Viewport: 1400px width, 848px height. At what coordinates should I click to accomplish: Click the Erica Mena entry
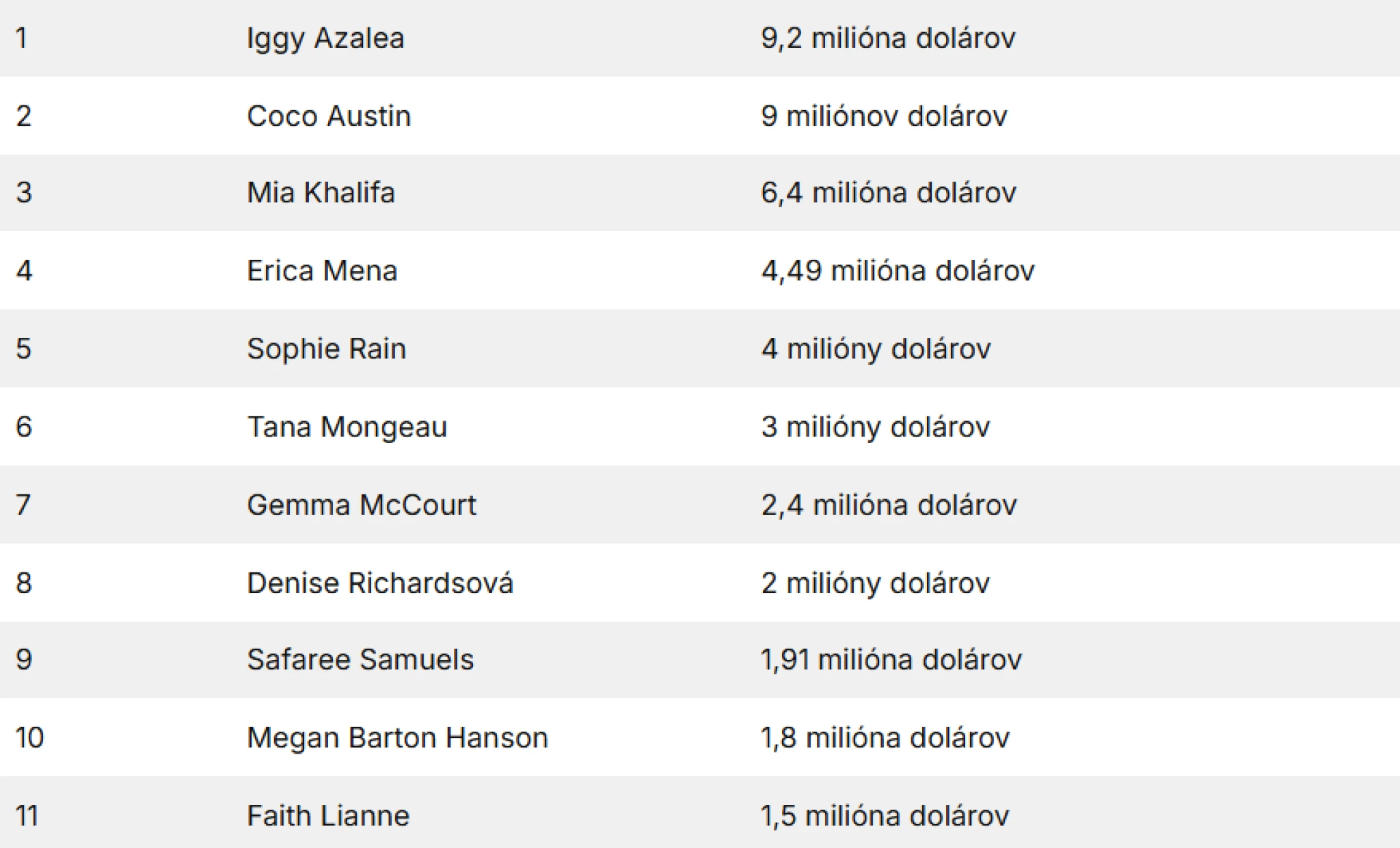coord(322,271)
